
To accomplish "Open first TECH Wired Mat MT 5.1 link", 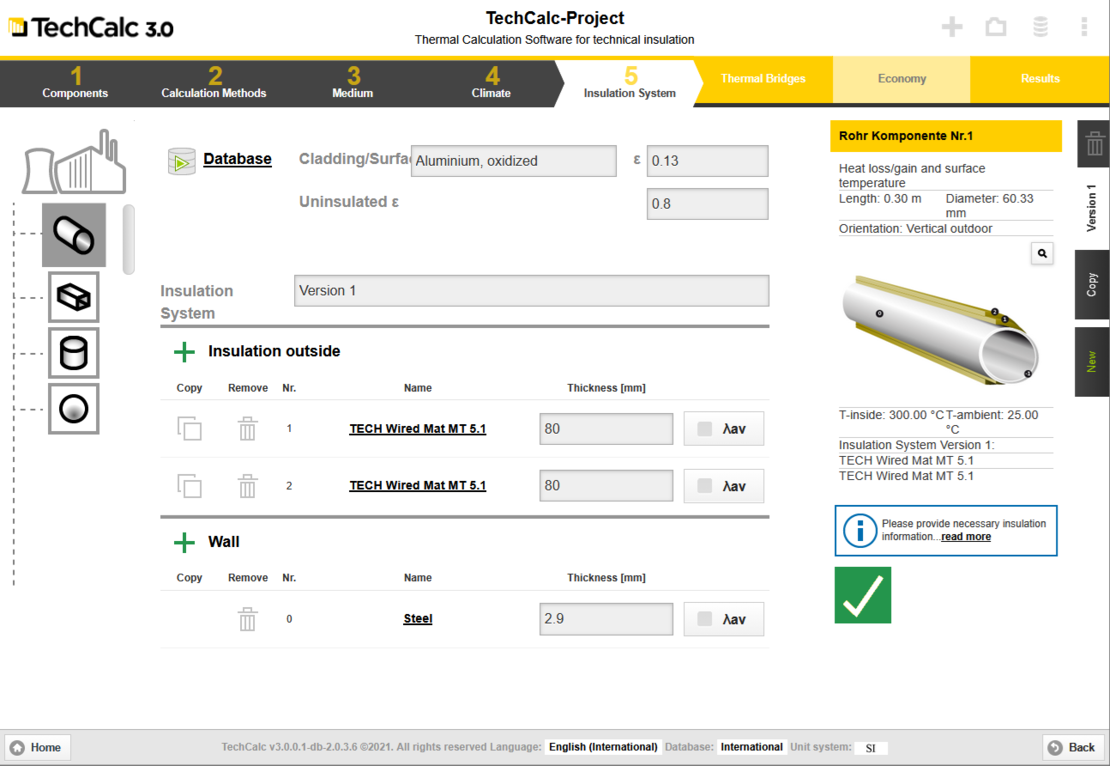I will [x=418, y=428].
